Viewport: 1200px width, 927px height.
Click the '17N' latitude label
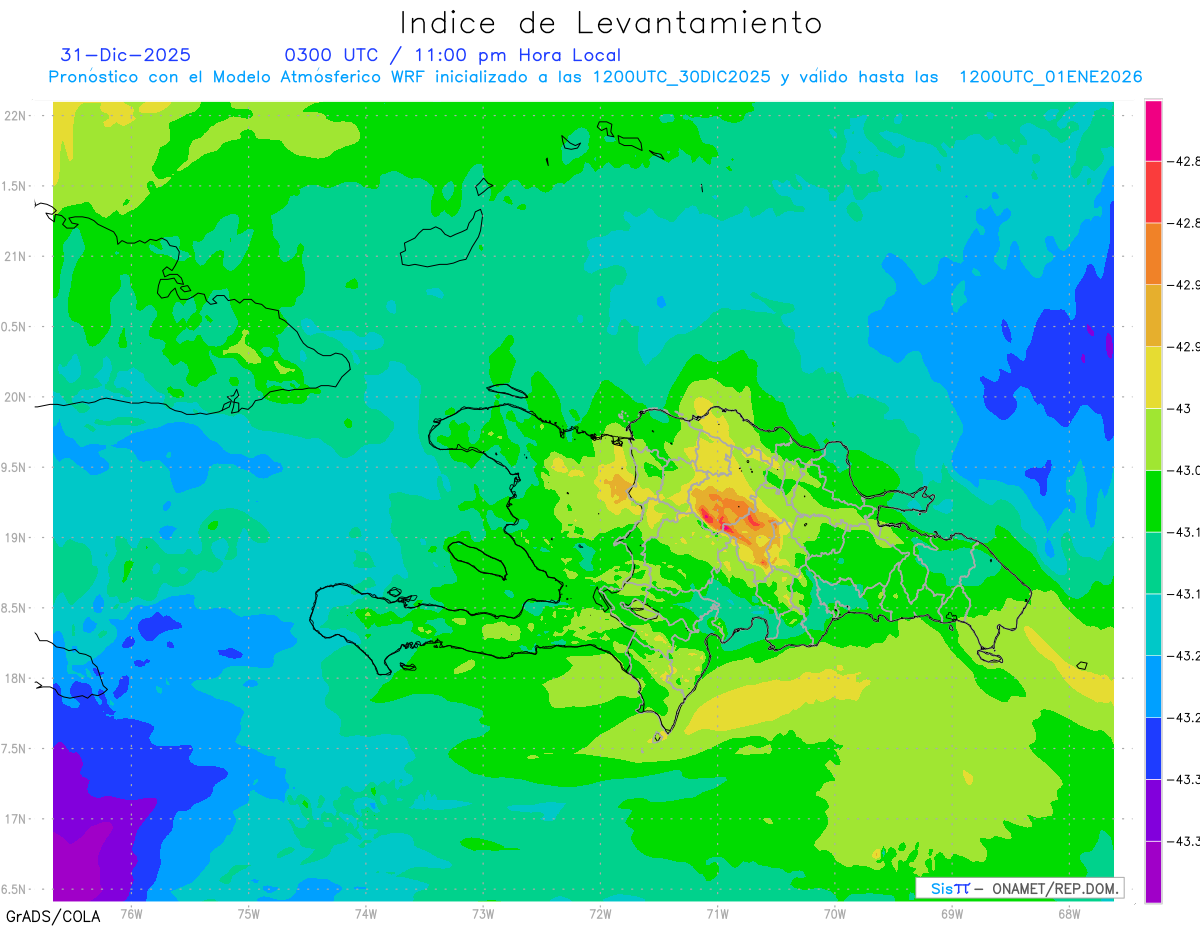(x=16, y=820)
